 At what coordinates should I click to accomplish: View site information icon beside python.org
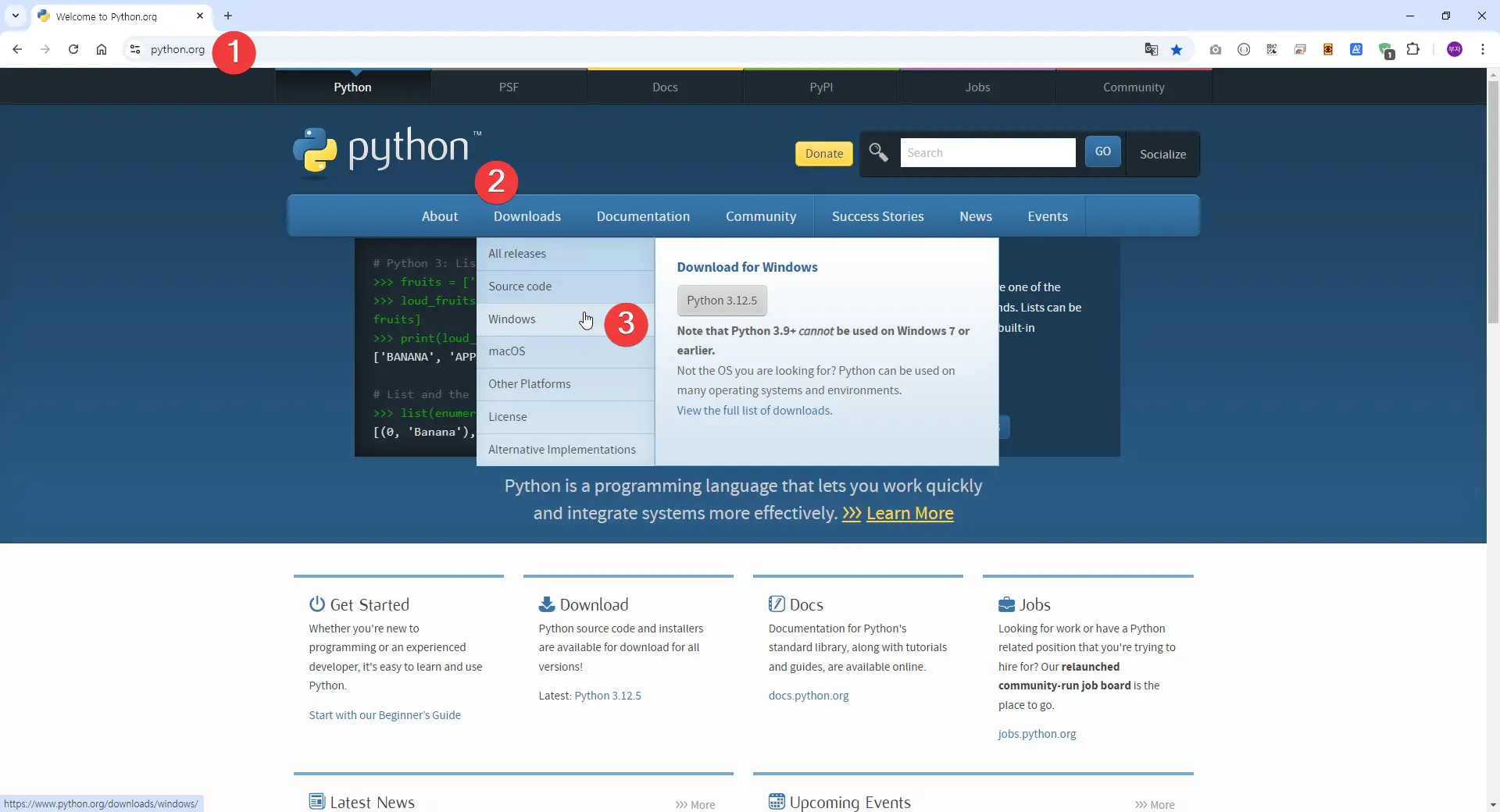point(135,49)
